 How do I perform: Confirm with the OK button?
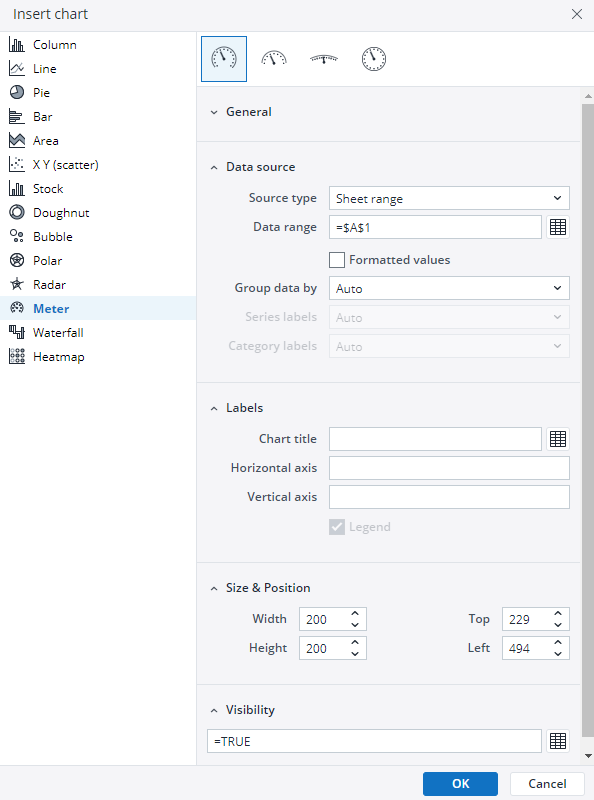[460, 784]
